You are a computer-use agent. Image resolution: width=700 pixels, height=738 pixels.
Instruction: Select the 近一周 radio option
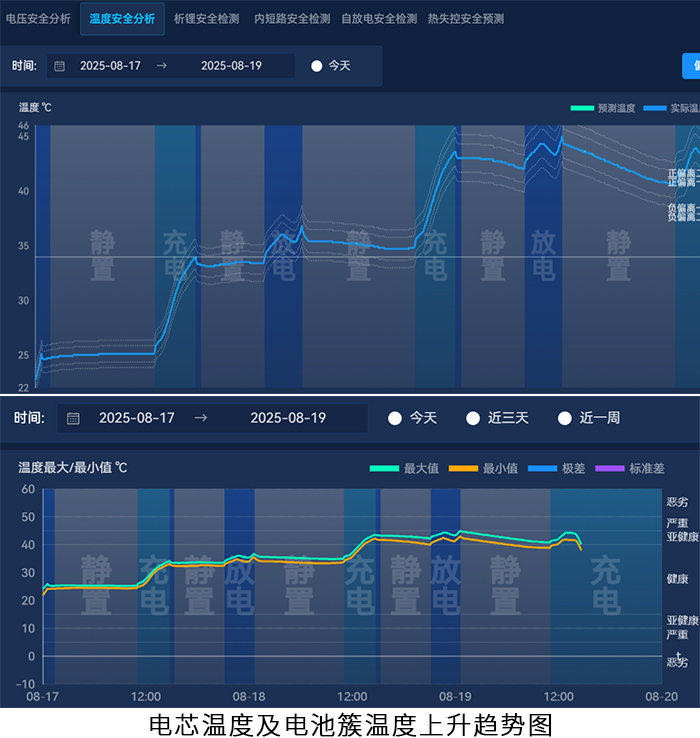tap(565, 418)
